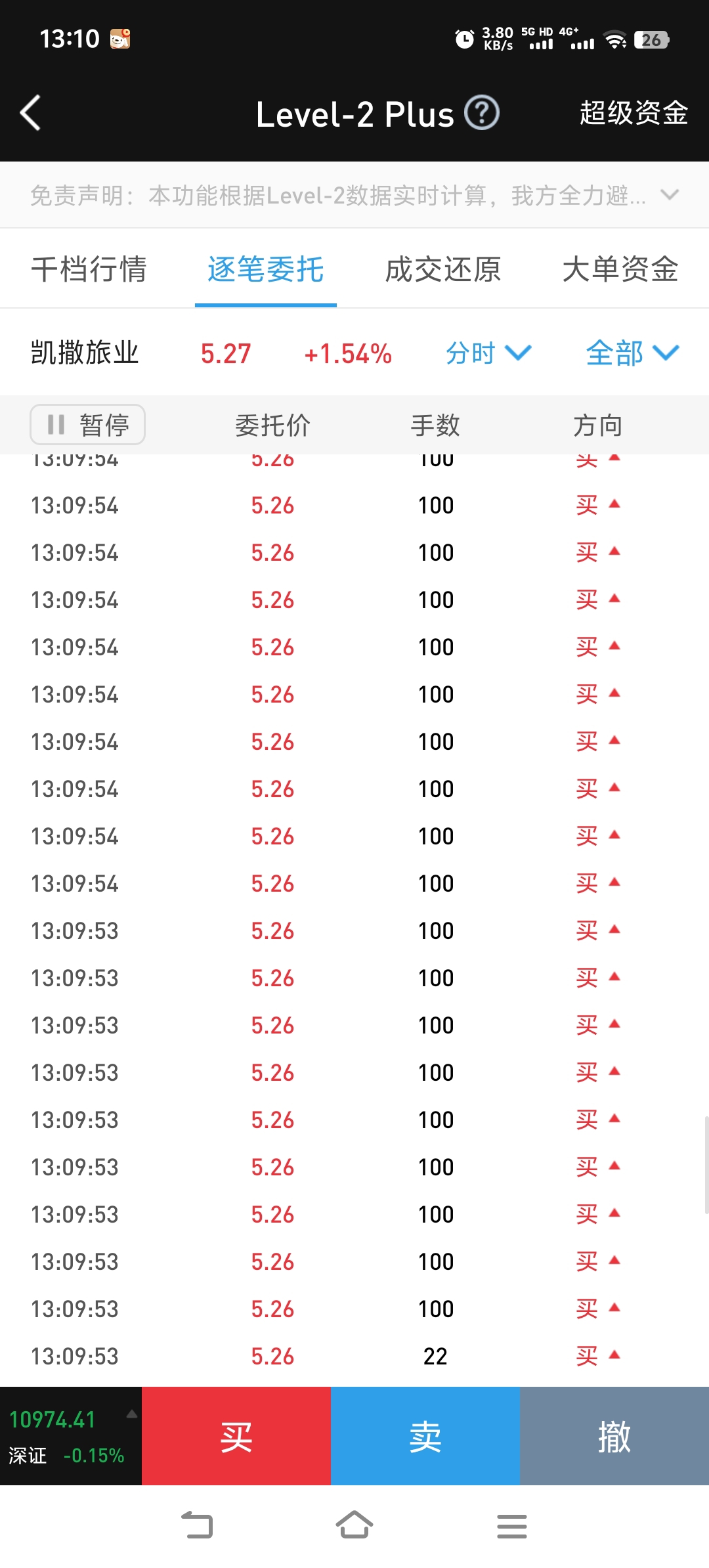Expand the 免责声明 disclaimer chevron
Image resolution: width=709 pixels, height=1568 pixels.
[670, 194]
